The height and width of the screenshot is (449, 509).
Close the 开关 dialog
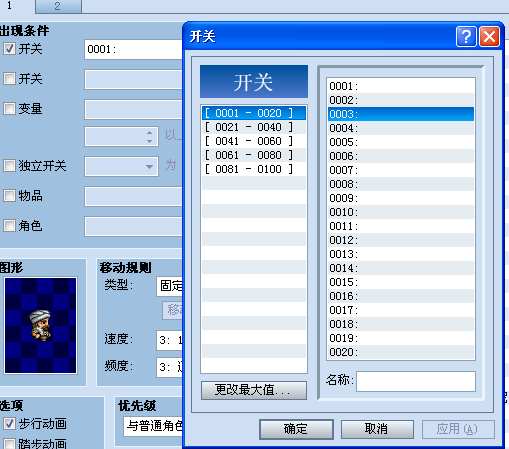(489, 36)
